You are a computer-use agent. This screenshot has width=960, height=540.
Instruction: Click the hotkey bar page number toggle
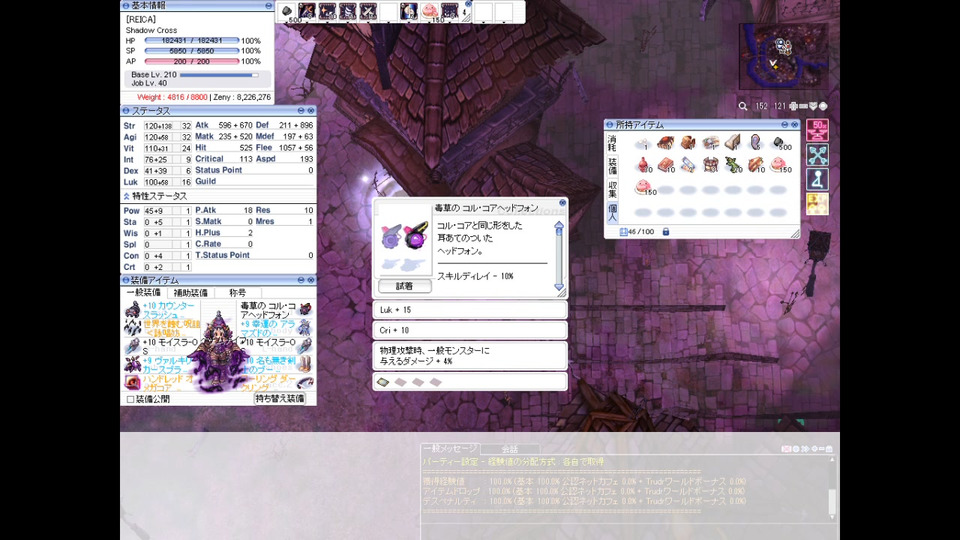tap(464, 12)
